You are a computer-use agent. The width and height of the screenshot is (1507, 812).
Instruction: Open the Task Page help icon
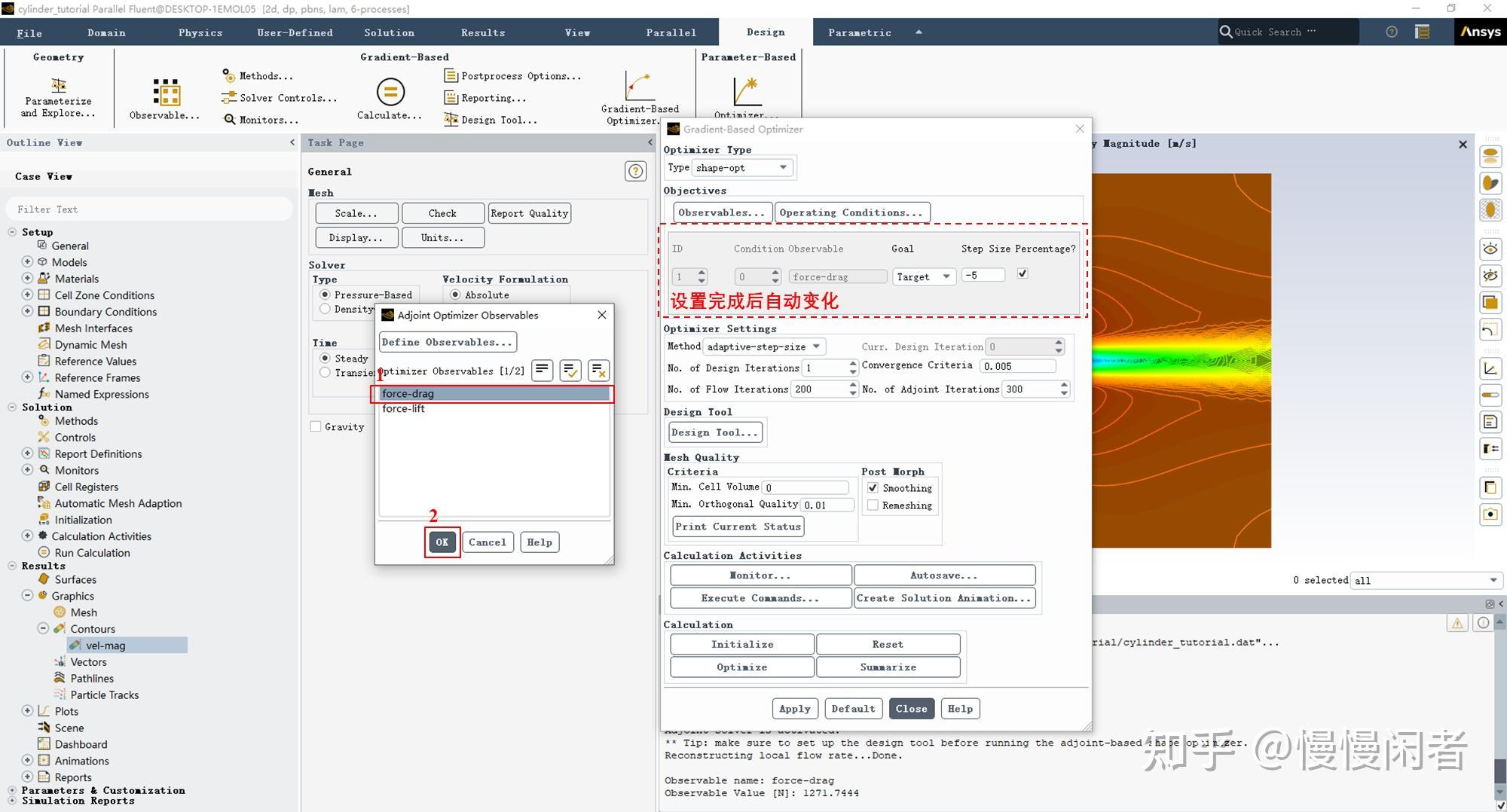(635, 172)
